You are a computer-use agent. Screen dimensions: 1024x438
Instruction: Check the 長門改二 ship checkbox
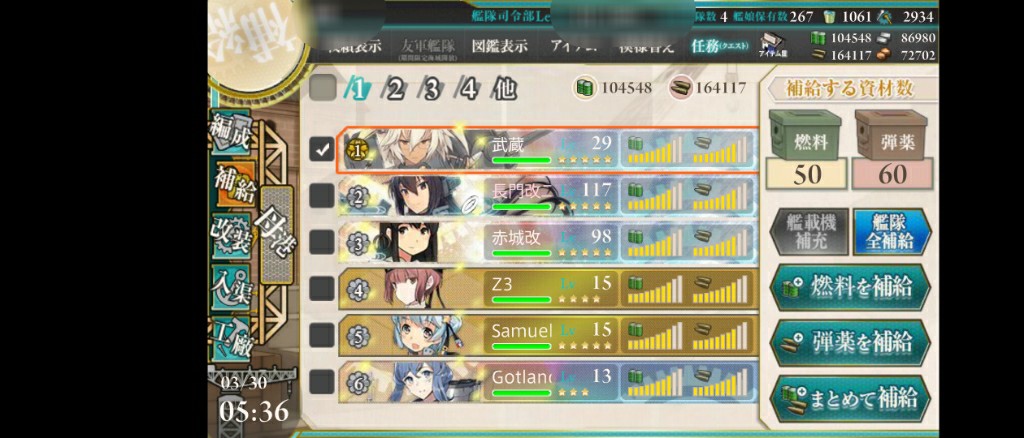[x=321, y=195]
